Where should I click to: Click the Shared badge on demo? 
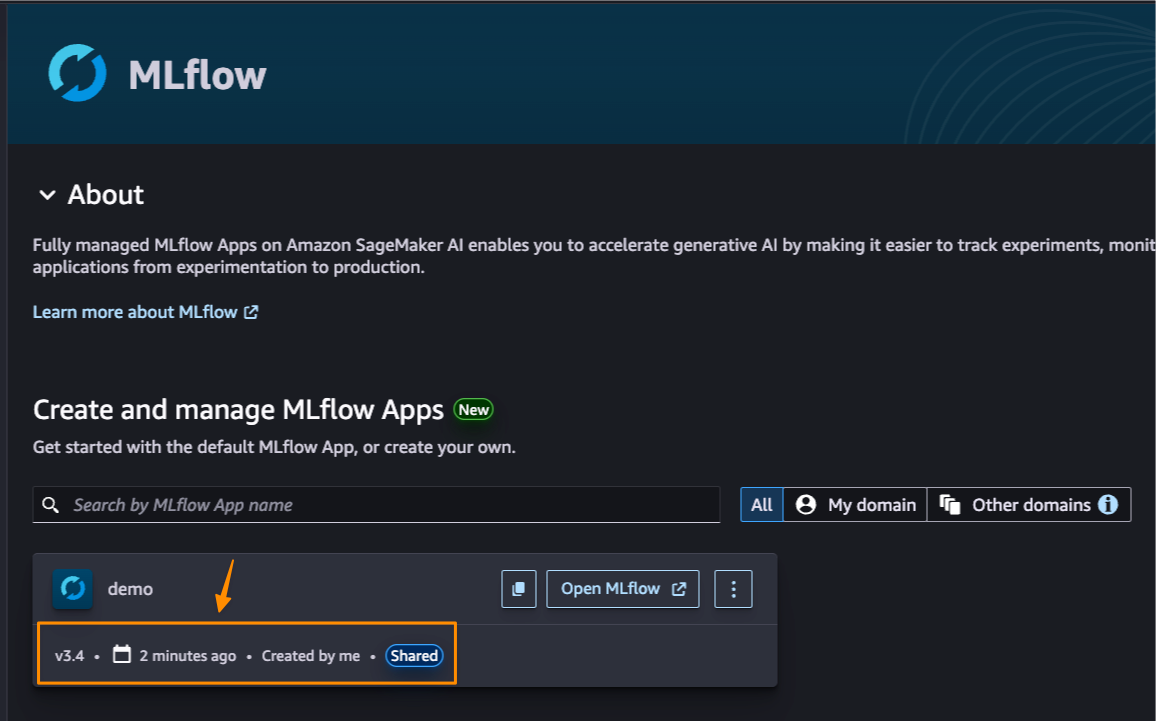point(414,655)
